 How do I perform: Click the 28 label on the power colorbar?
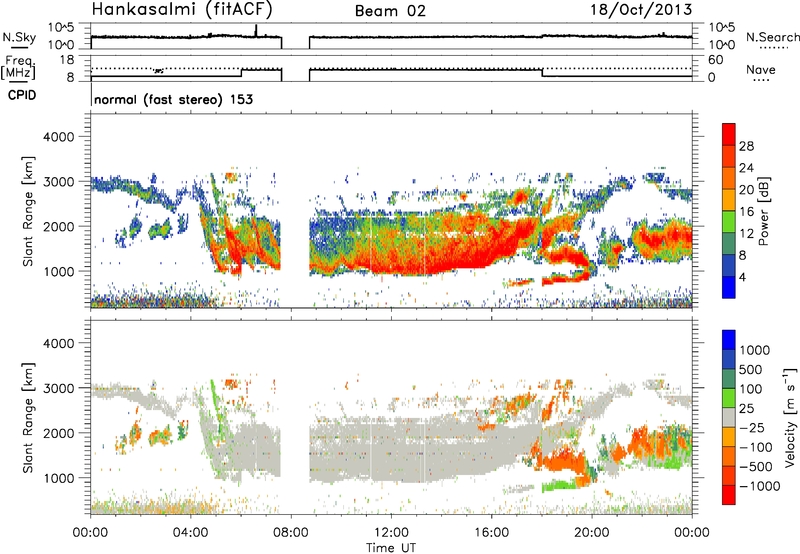(746, 146)
